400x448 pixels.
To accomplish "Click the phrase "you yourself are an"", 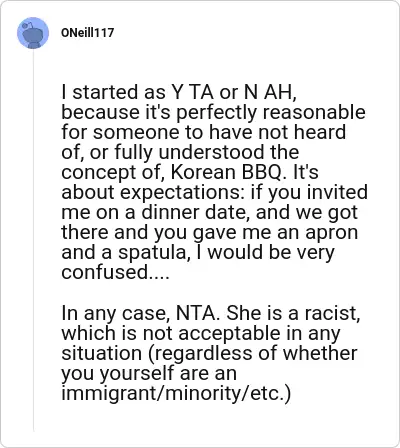I will point(149,373).
